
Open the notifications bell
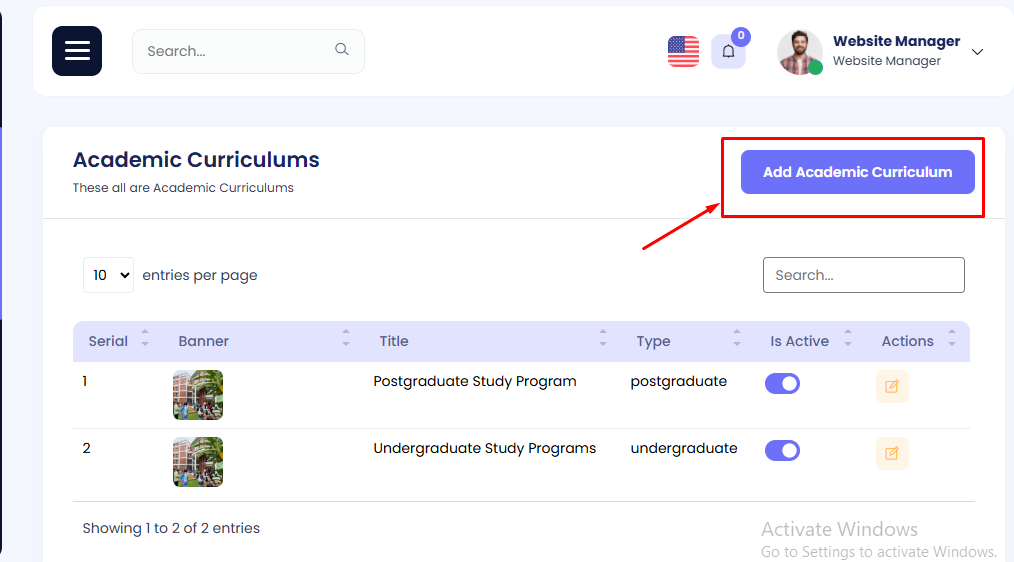(728, 52)
